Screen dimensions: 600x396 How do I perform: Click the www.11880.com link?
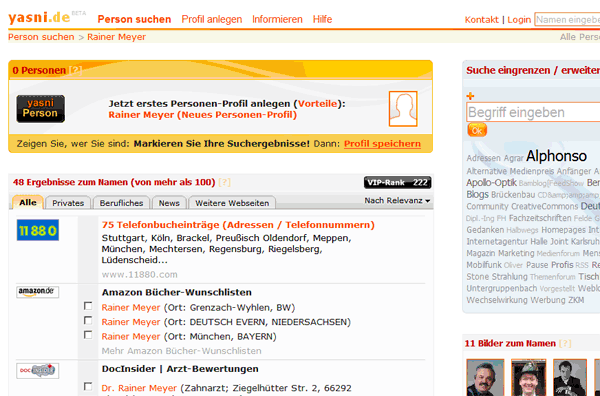tap(139, 274)
